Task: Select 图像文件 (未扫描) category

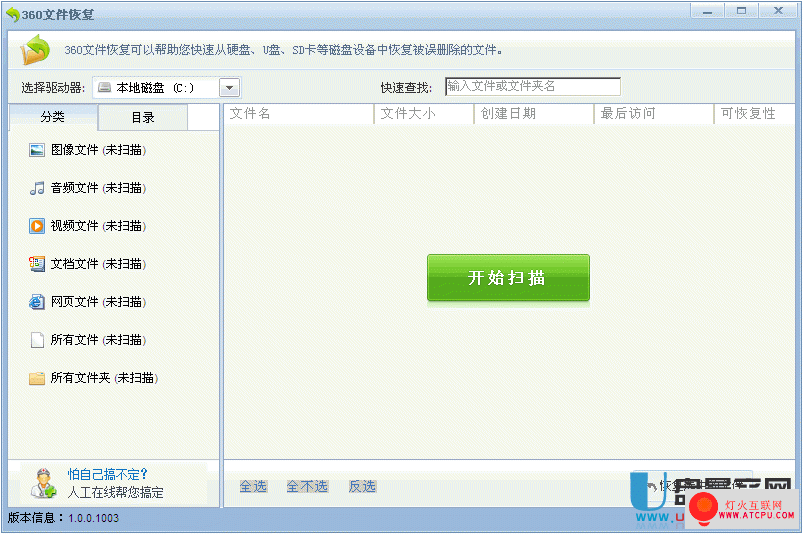Action: 88,150
